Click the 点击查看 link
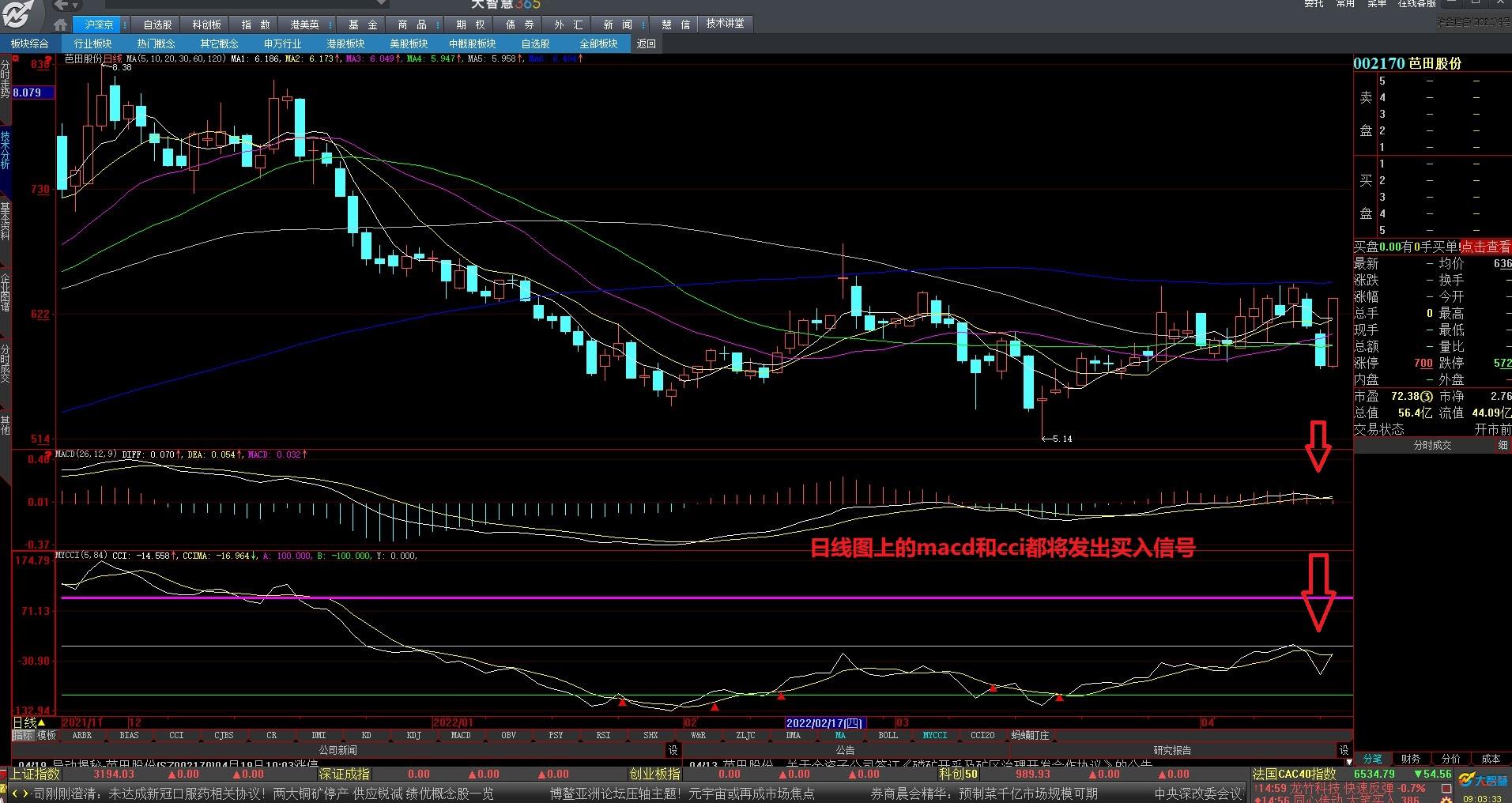 point(1485,247)
